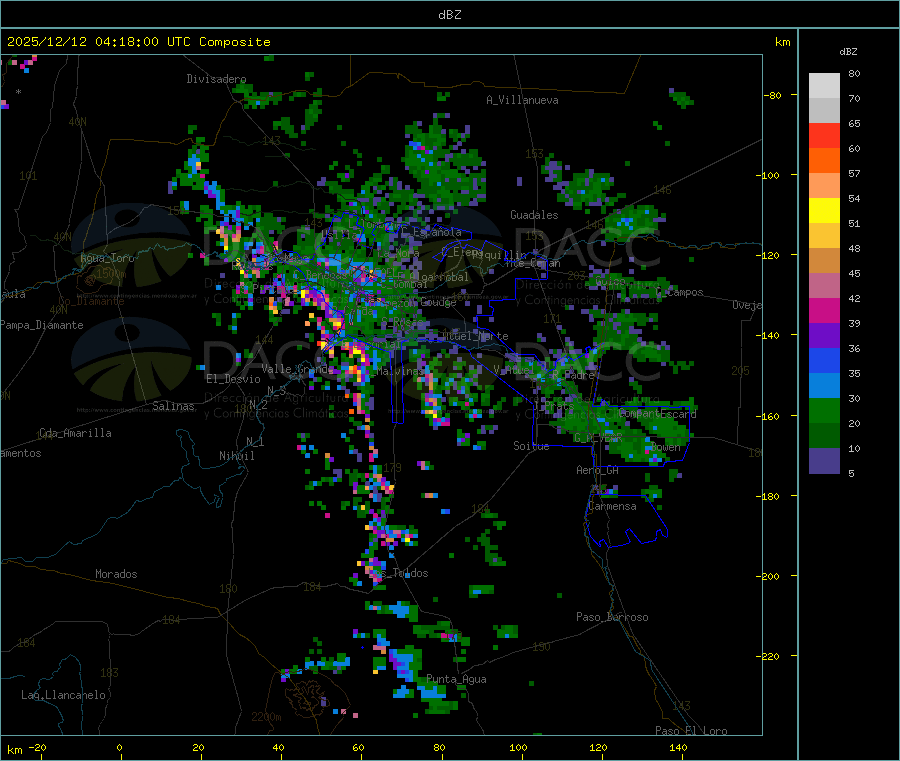Image resolution: width=900 pixels, height=761 pixels.
Task: Click the 'Paso_El_Loro' label
Action: point(691,731)
